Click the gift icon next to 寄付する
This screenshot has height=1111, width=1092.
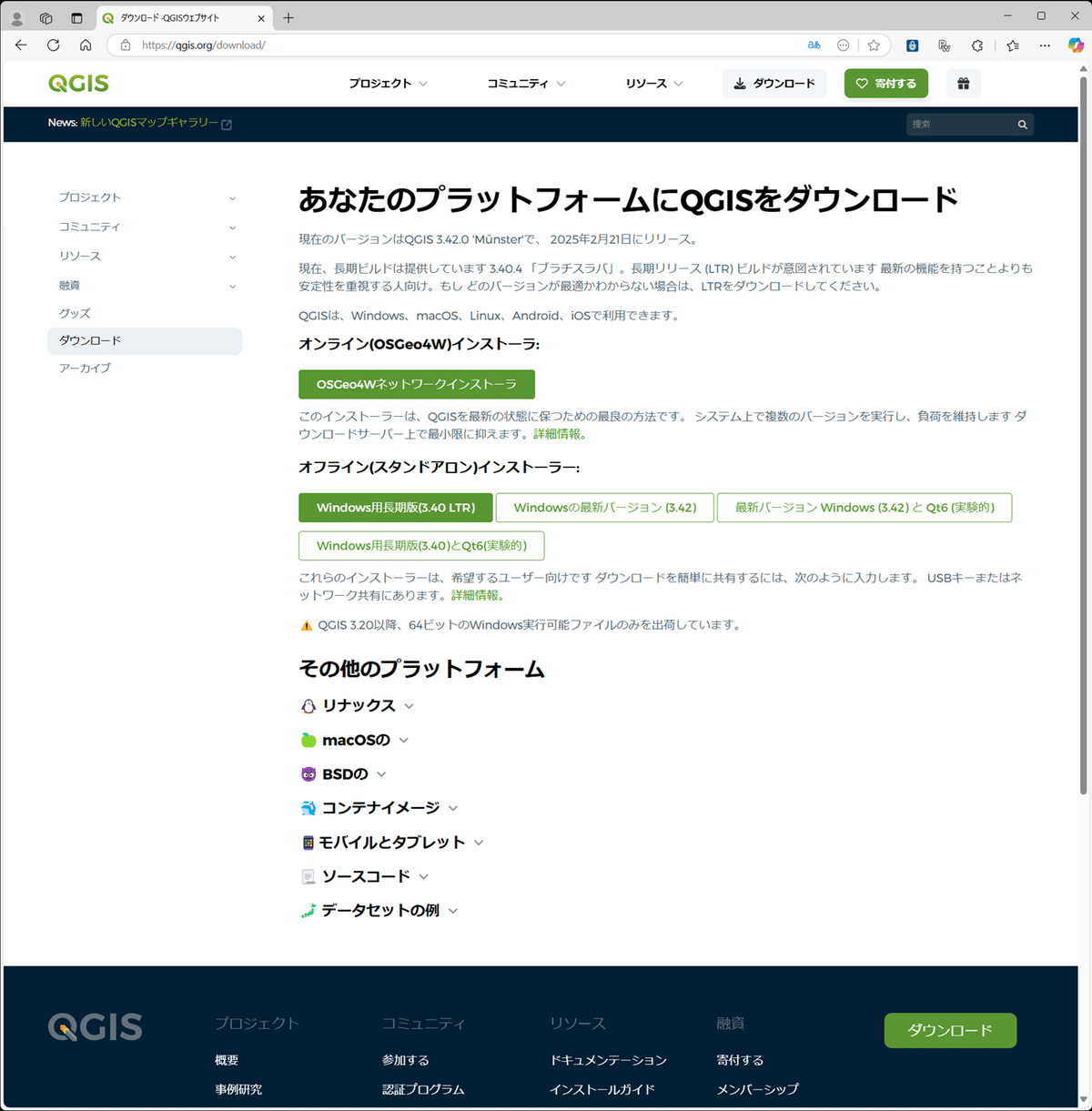(963, 83)
